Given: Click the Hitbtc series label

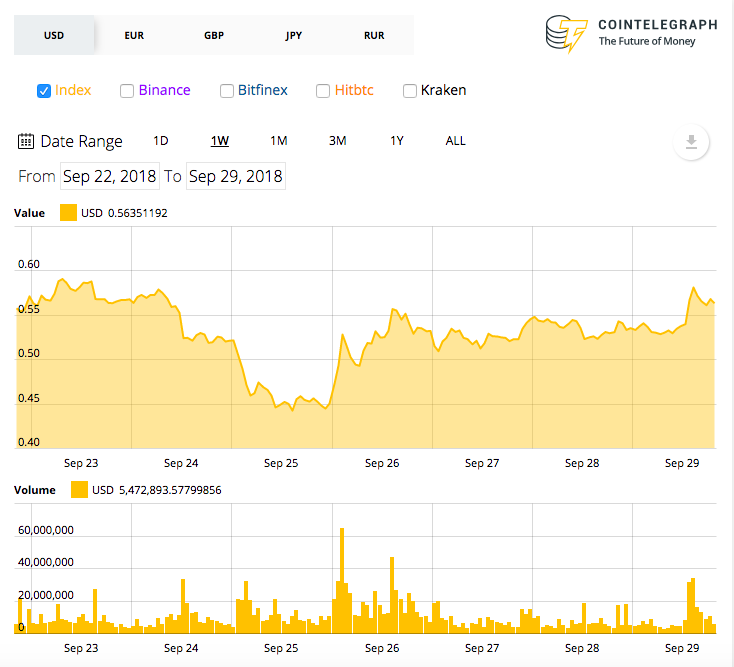Looking at the screenshot, I should tap(354, 90).
